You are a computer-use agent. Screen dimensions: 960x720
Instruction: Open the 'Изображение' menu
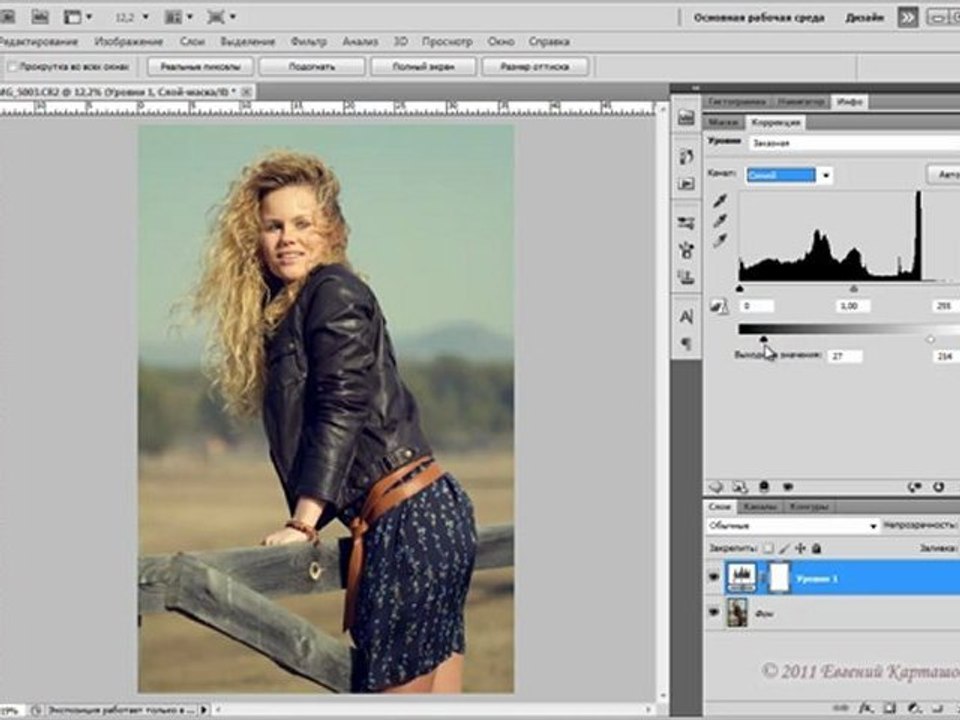click(x=129, y=42)
